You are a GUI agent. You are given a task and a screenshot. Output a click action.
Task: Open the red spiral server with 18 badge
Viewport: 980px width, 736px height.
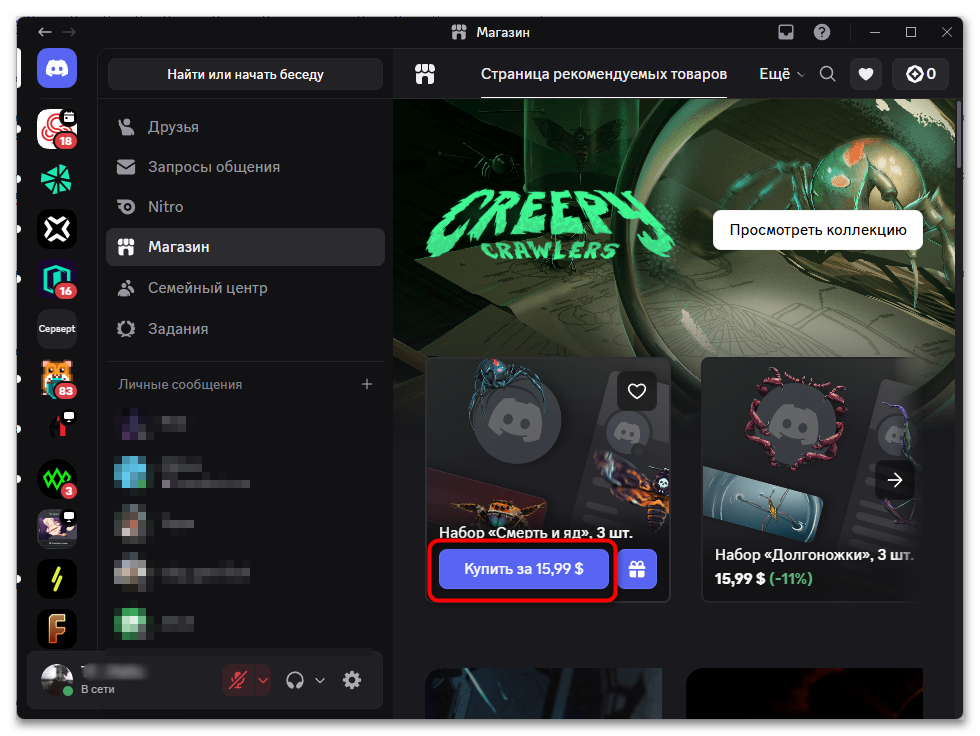[x=57, y=129]
